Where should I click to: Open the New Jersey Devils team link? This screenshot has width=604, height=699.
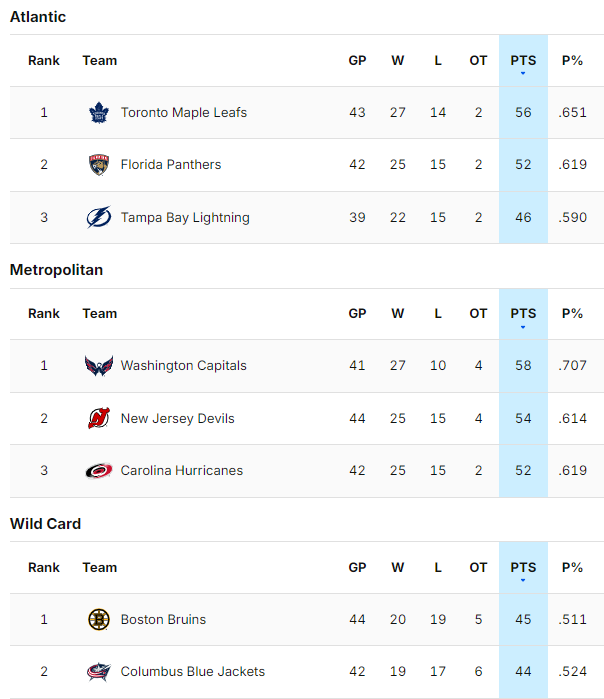tap(177, 419)
